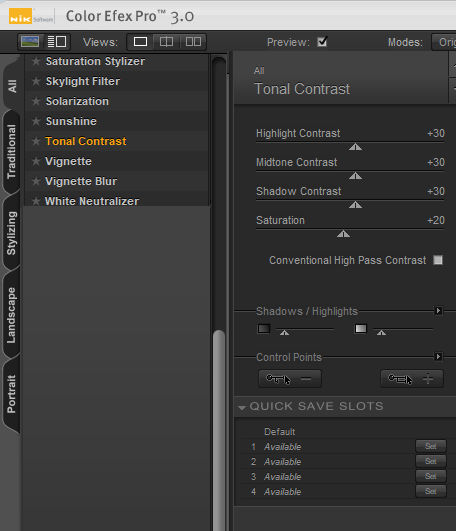Click the Shadow Contrast slider handle

click(355, 205)
